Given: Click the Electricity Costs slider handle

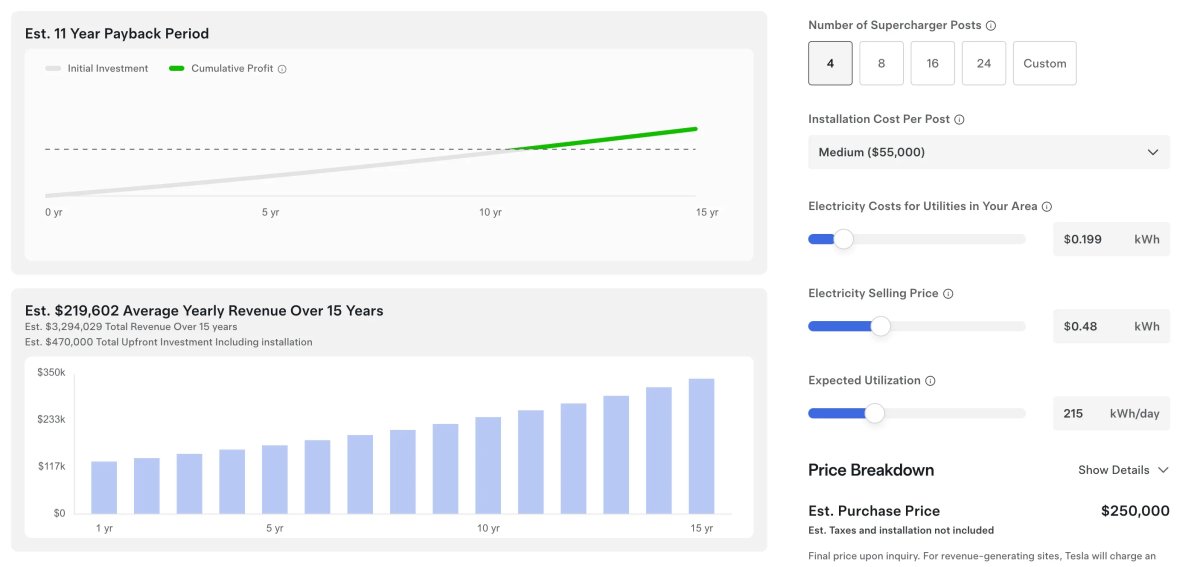Looking at the screenshot, I should coord(843,239).
